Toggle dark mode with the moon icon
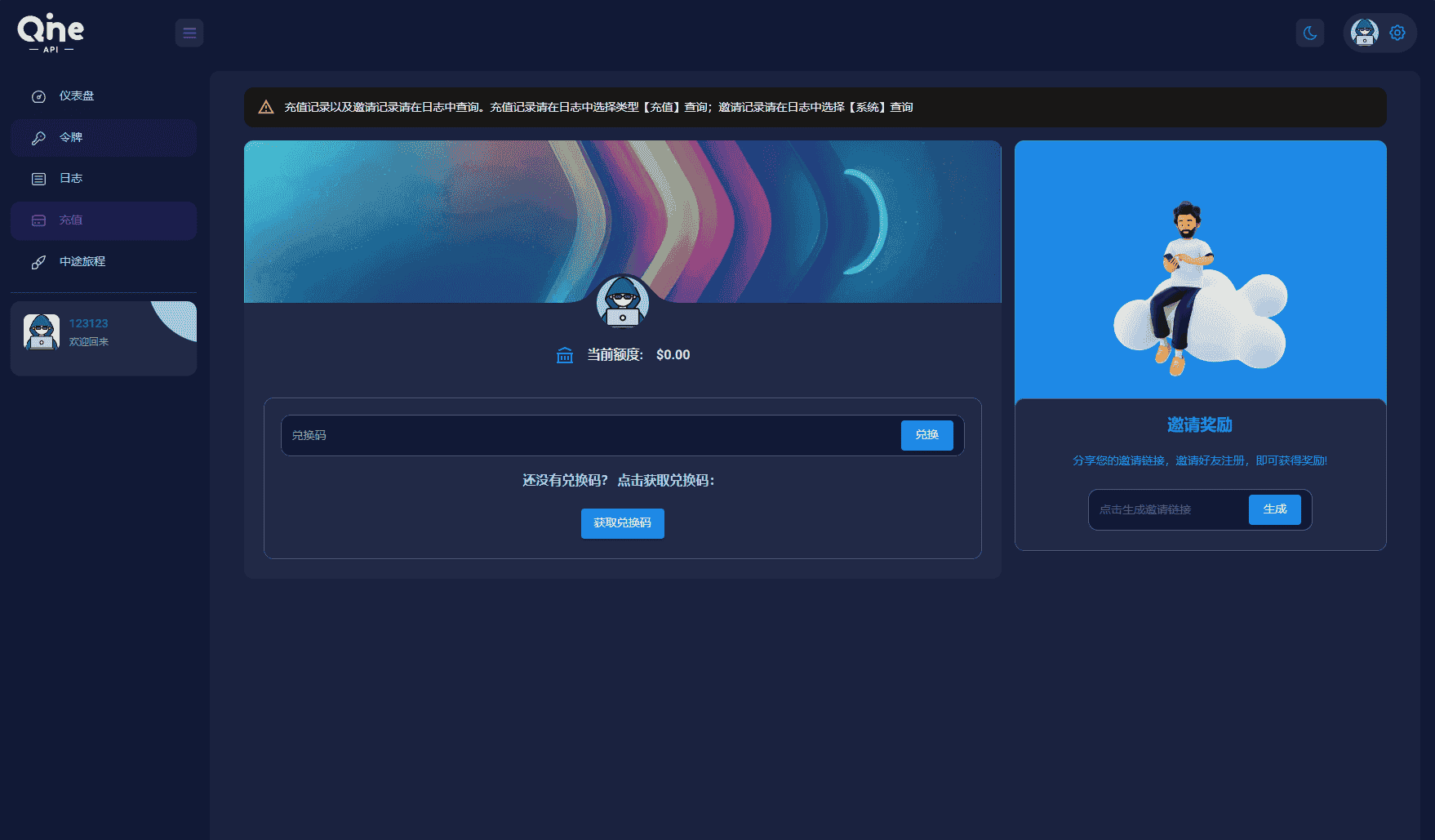The height and width of the screenshot is (840, 1435). tap(1310, 33)
